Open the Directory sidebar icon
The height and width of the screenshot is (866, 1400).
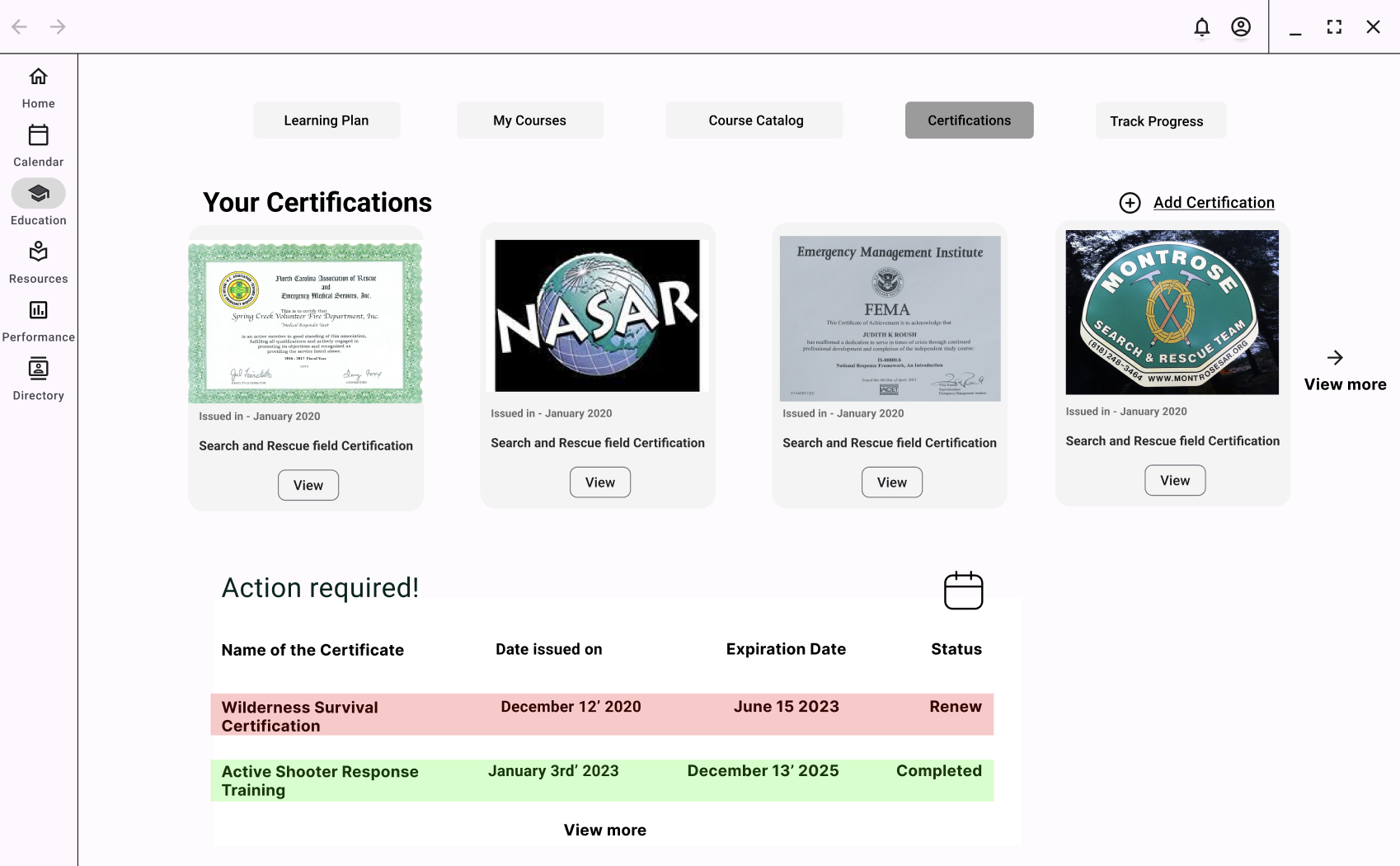38,369
